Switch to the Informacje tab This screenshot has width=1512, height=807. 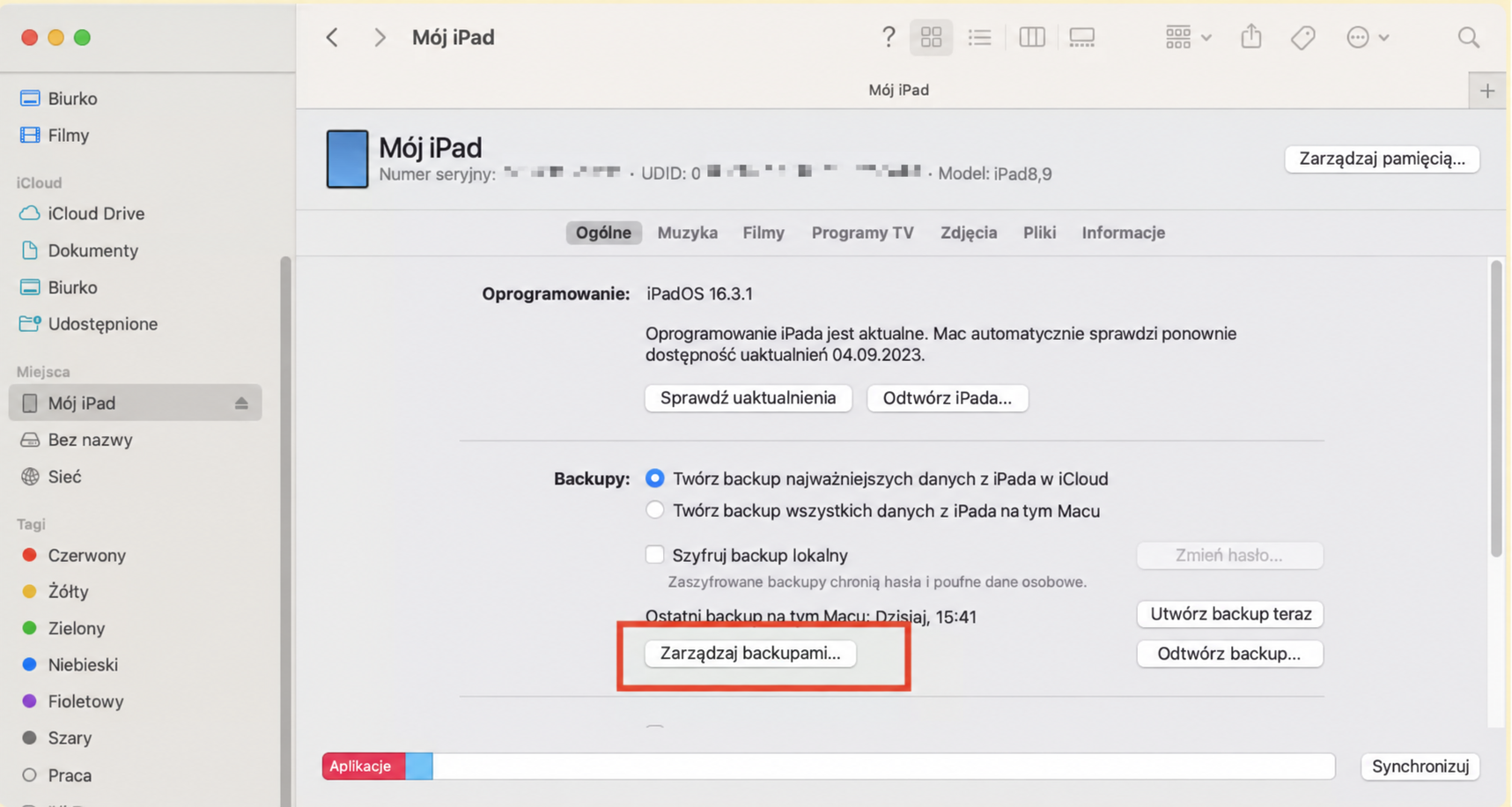click(x=1123, y=233)
